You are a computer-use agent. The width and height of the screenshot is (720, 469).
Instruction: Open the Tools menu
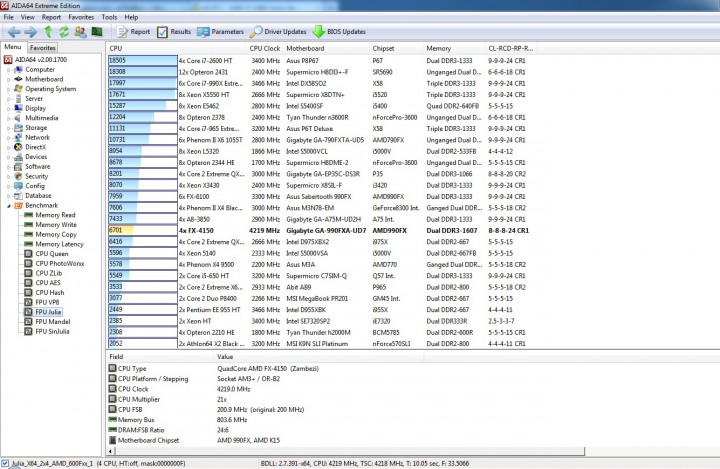click(109, 17)
